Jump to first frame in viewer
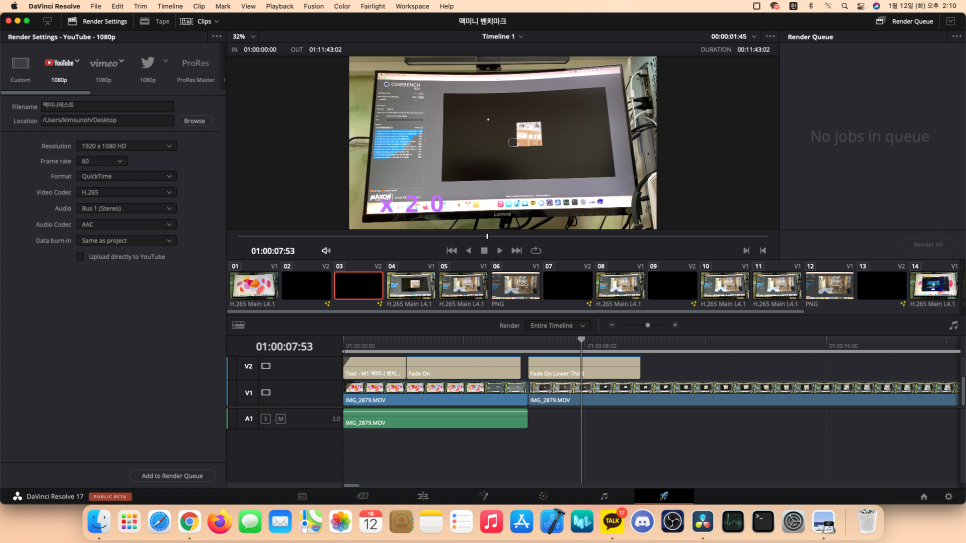The width and height of the screenshot is (966, 543). click(x=452, y=251)
